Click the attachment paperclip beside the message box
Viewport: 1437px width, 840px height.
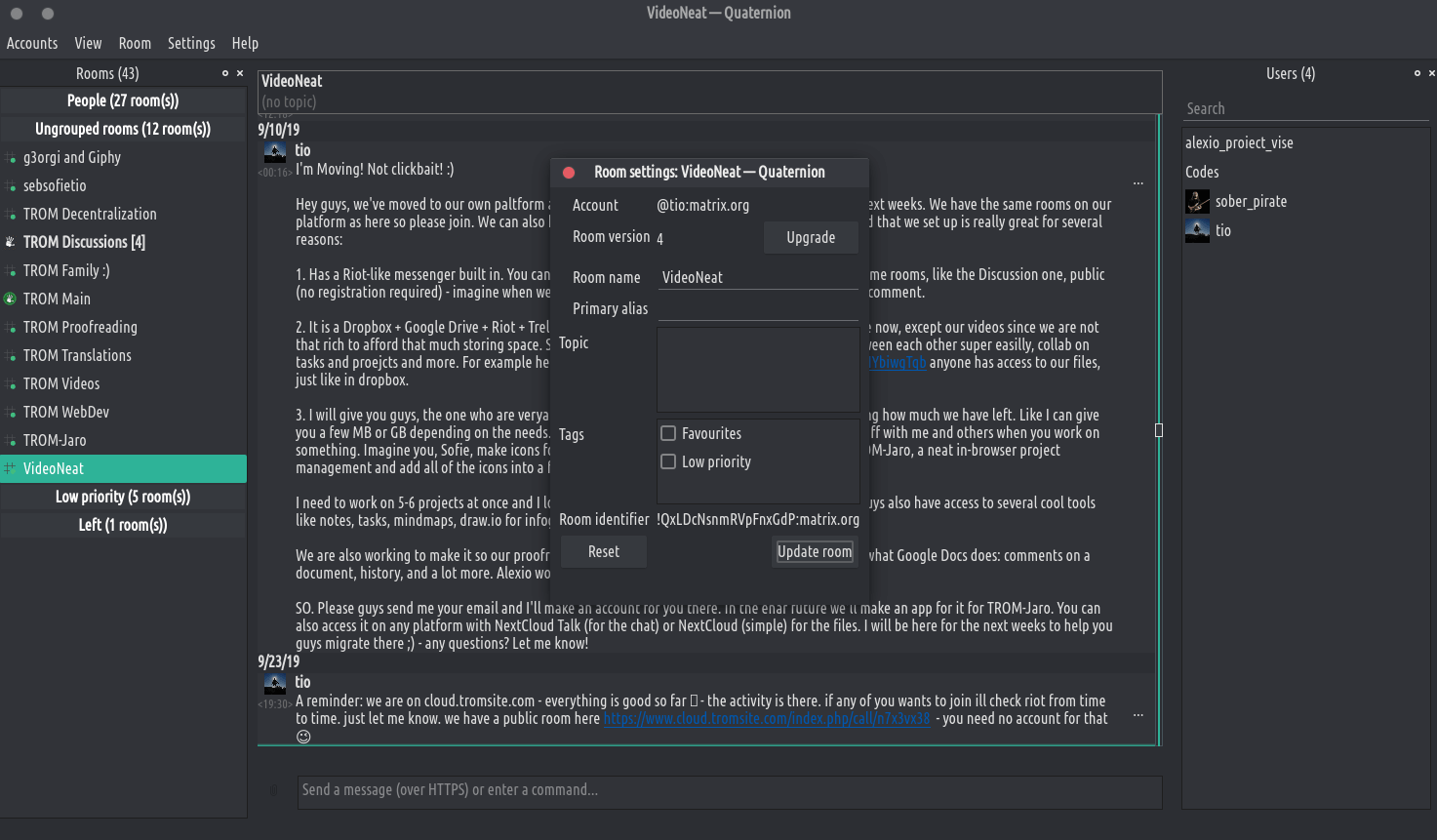point(274,791)
